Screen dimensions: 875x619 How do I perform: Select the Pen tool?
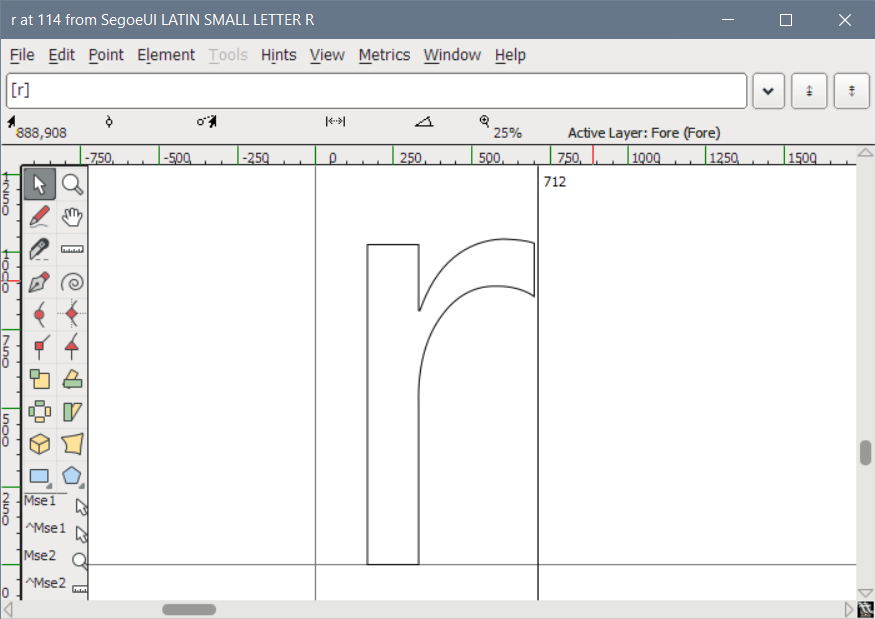39,281
